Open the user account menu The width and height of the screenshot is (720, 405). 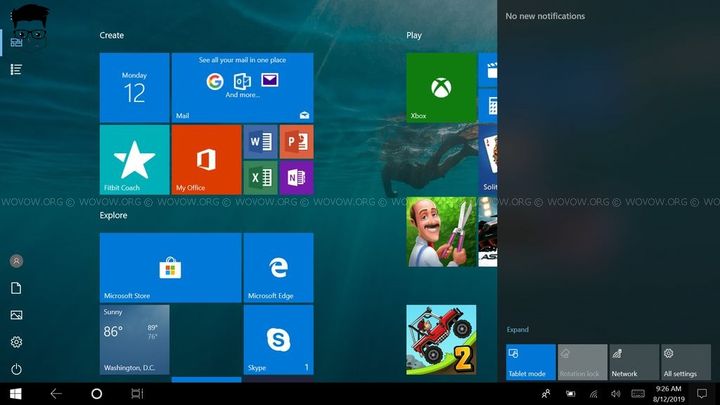pyautogui.click(x=17, y=261)
